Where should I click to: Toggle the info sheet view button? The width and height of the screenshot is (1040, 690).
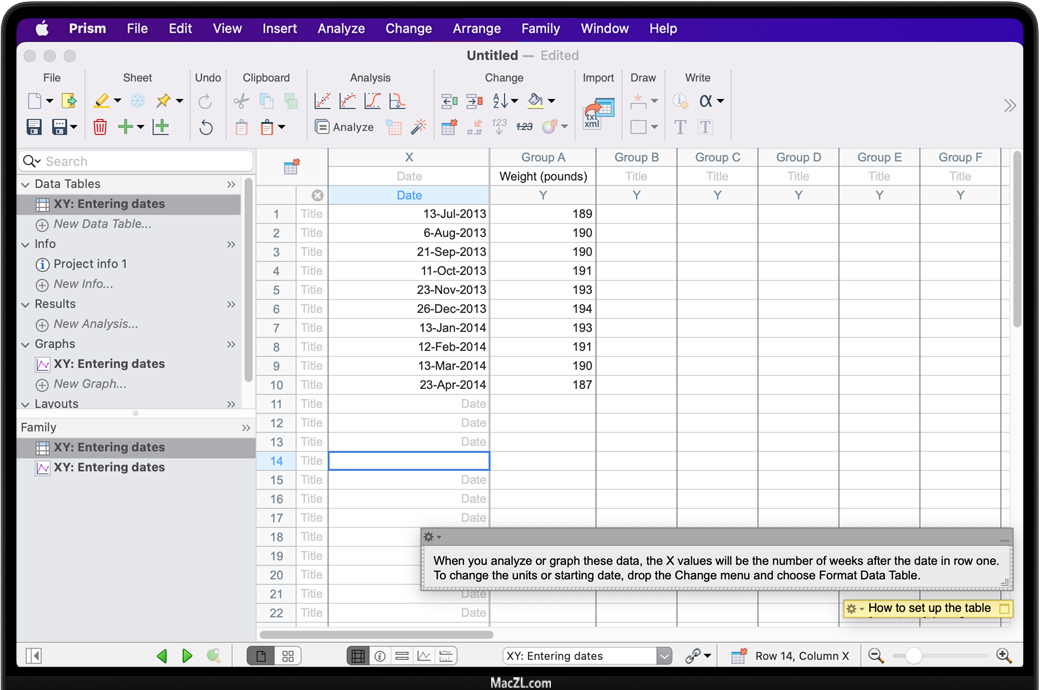tap(380, 656)
